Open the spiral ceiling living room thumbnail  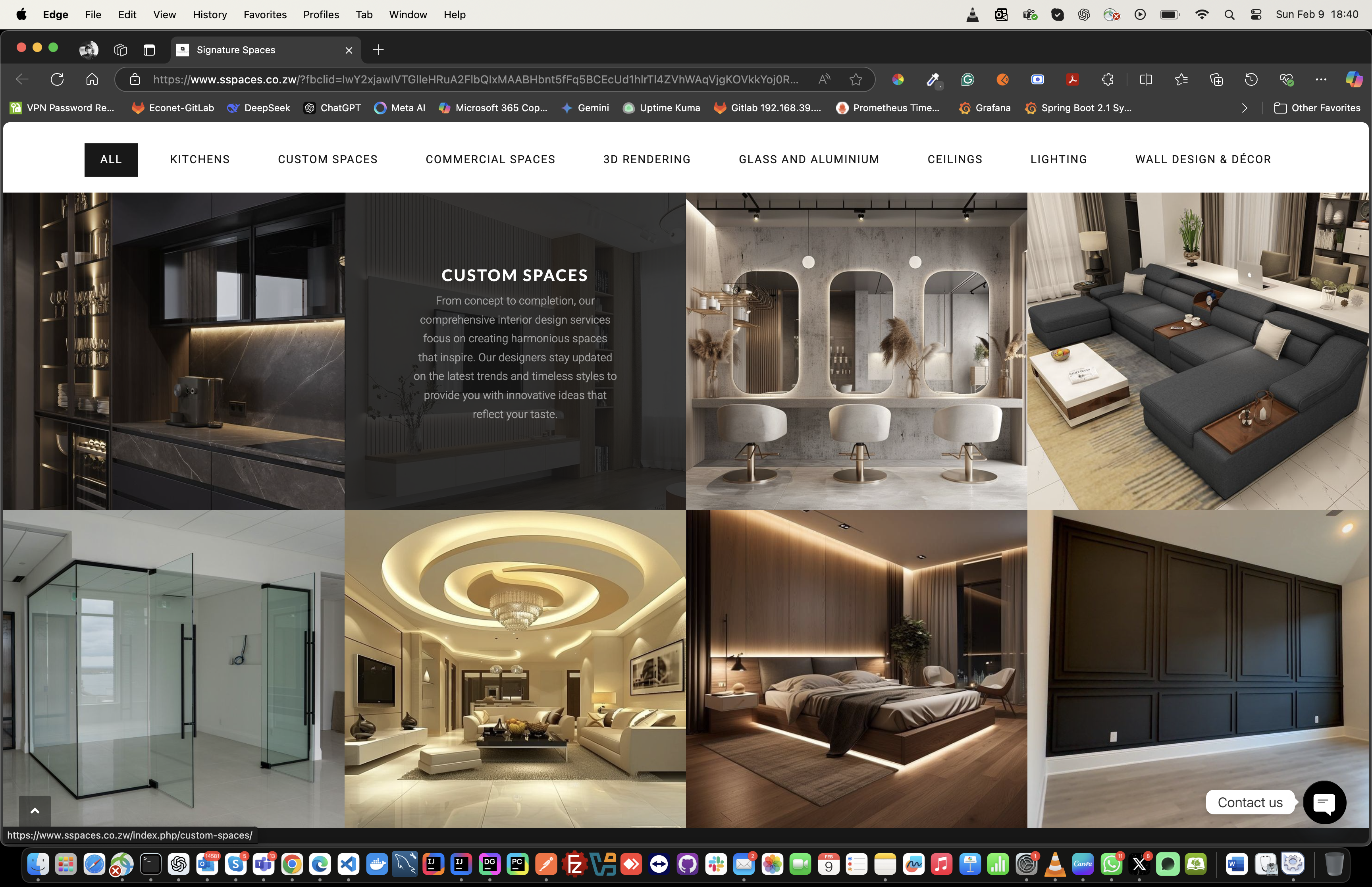coord(515,668)
